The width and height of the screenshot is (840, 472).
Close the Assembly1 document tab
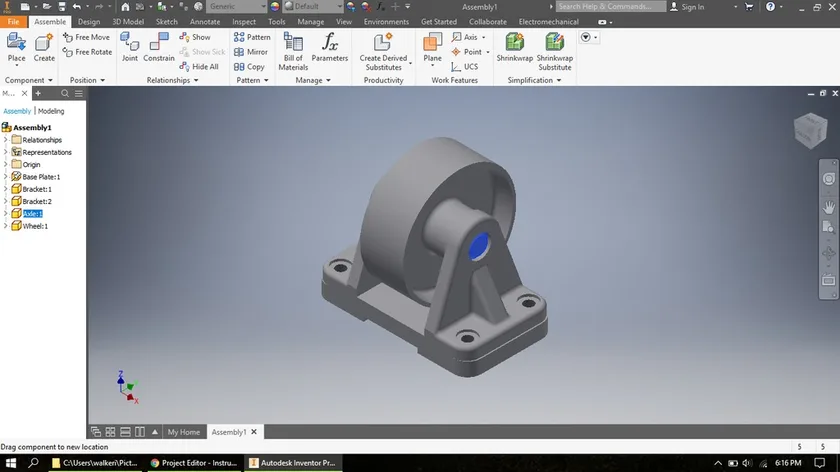tap(254, 432)
